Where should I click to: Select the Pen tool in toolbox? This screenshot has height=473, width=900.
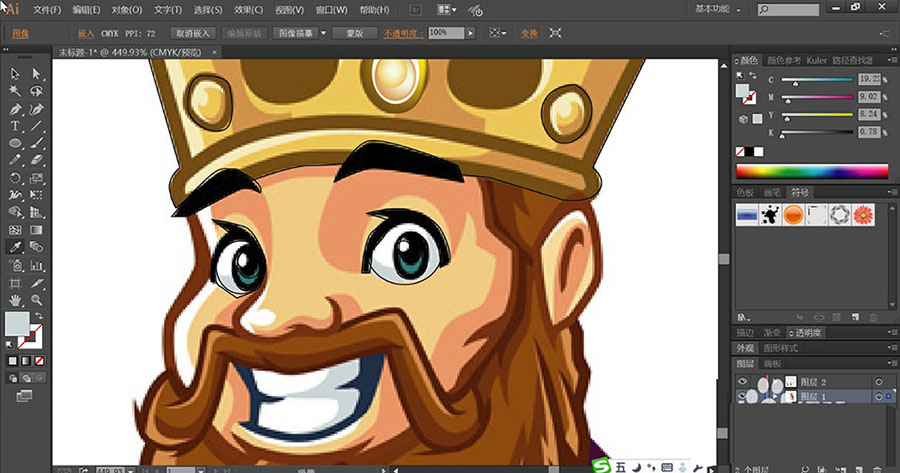[x=15, y=109]
